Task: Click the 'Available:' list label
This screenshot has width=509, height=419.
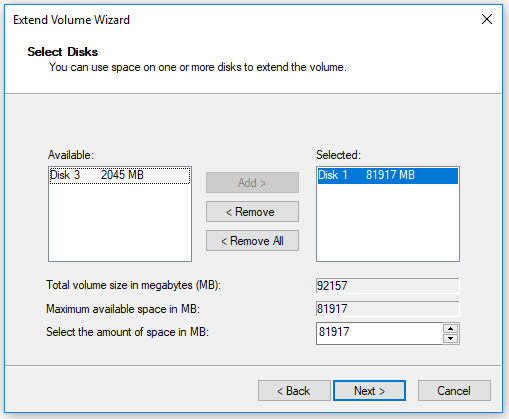Action: point(71,155)
